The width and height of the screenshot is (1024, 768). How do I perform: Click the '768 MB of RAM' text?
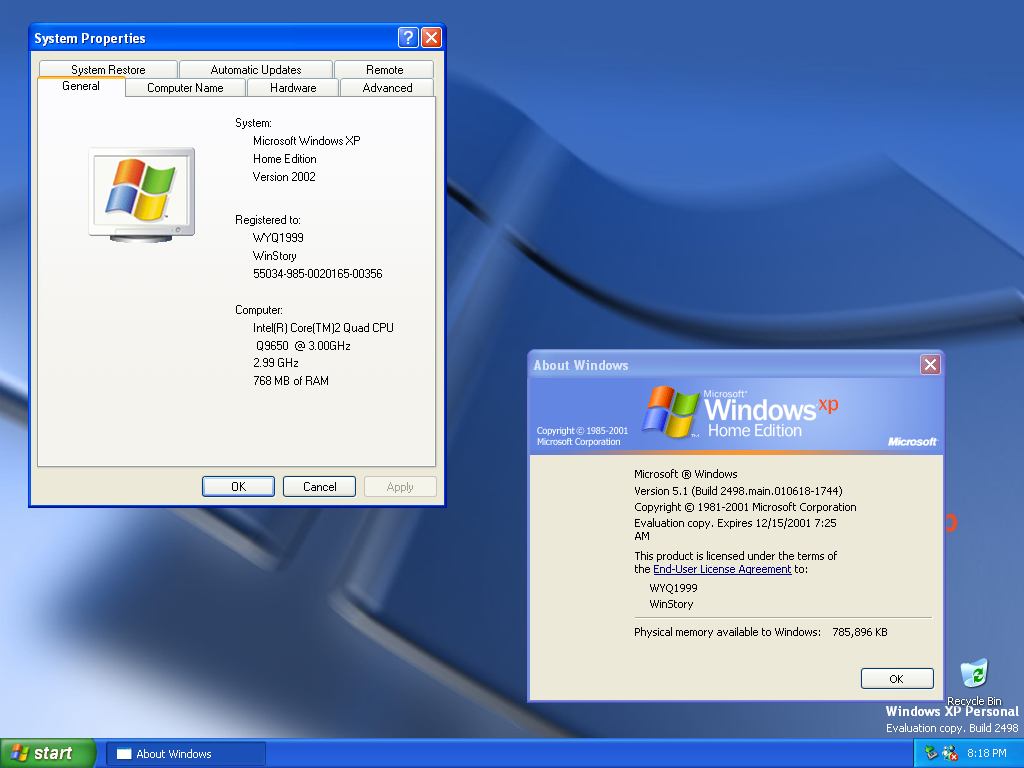291,381
